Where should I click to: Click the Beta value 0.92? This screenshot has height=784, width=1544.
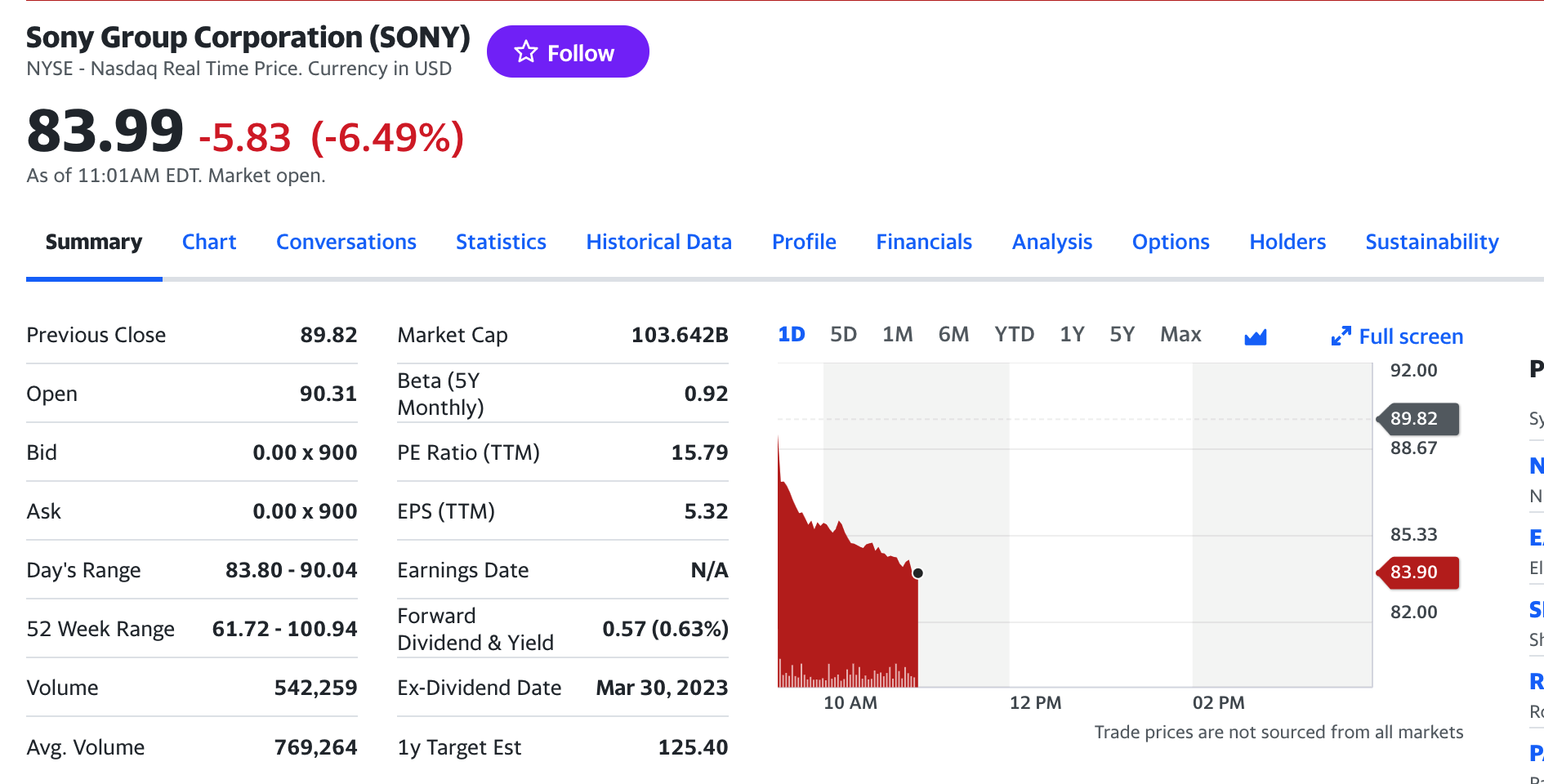coord(706,394)
